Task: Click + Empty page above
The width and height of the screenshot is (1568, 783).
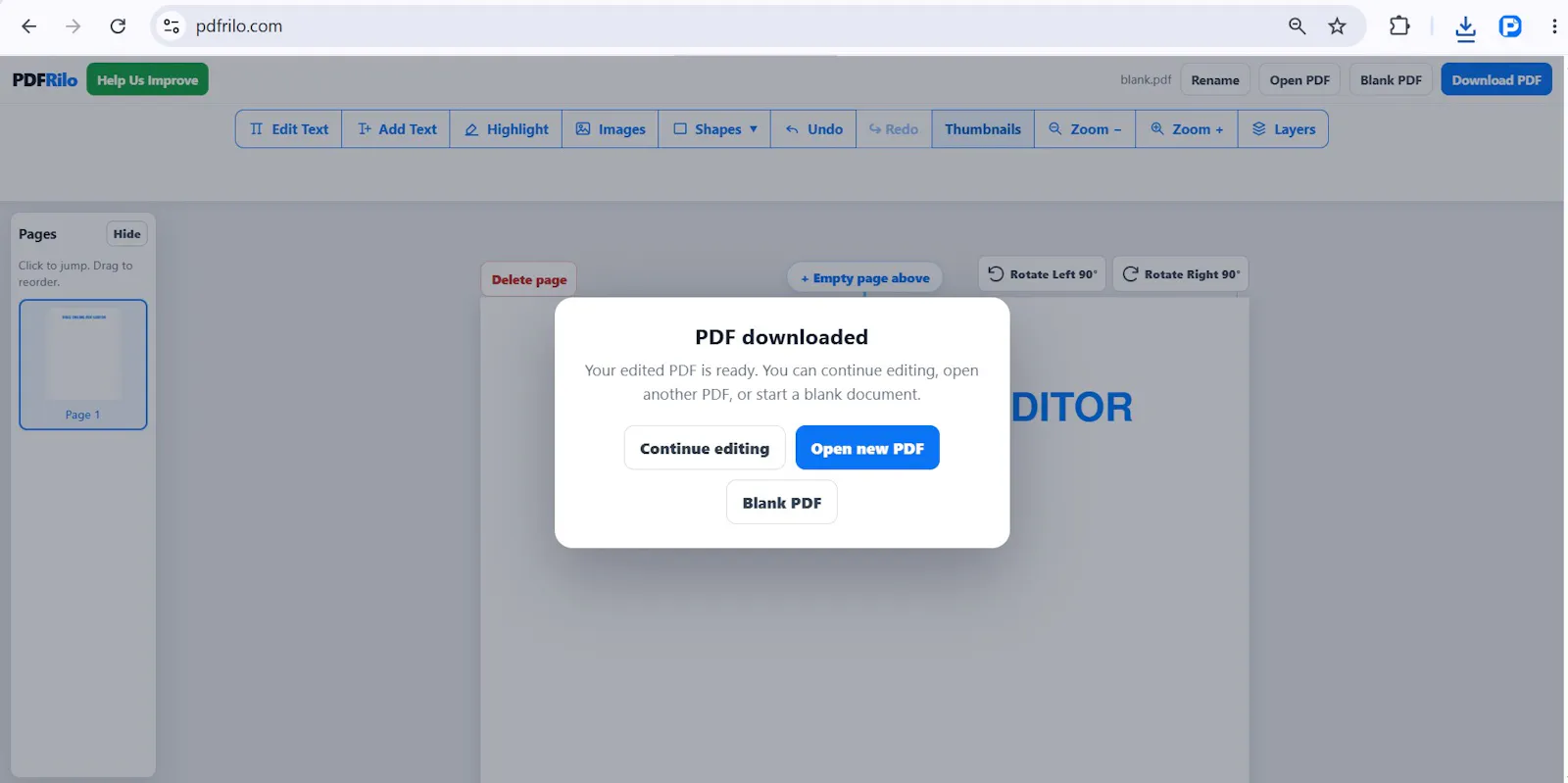Action: [865, 278]
